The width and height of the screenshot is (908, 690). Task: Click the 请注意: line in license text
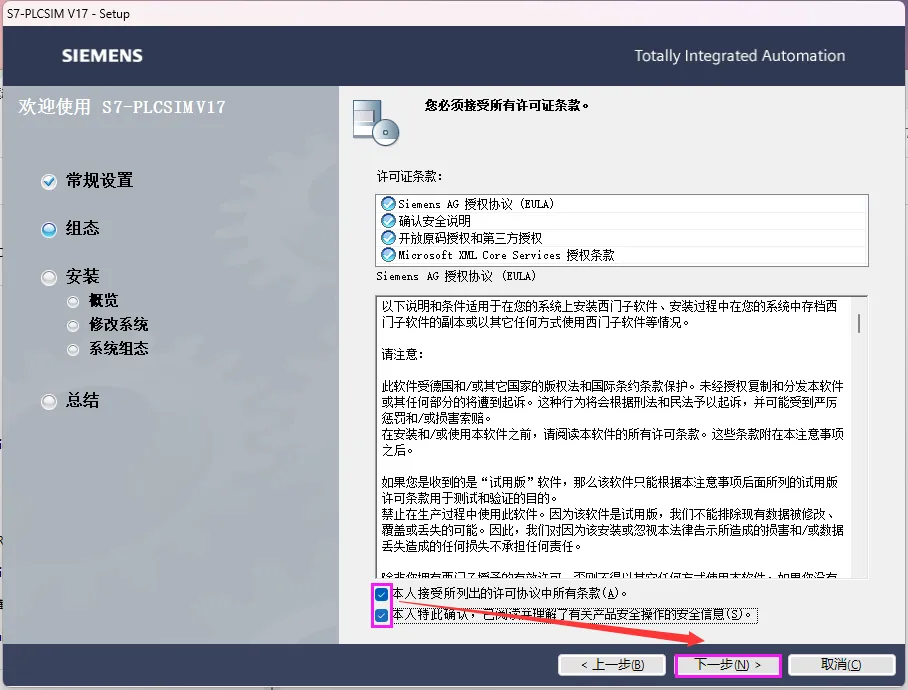click(x=402, y=354)
